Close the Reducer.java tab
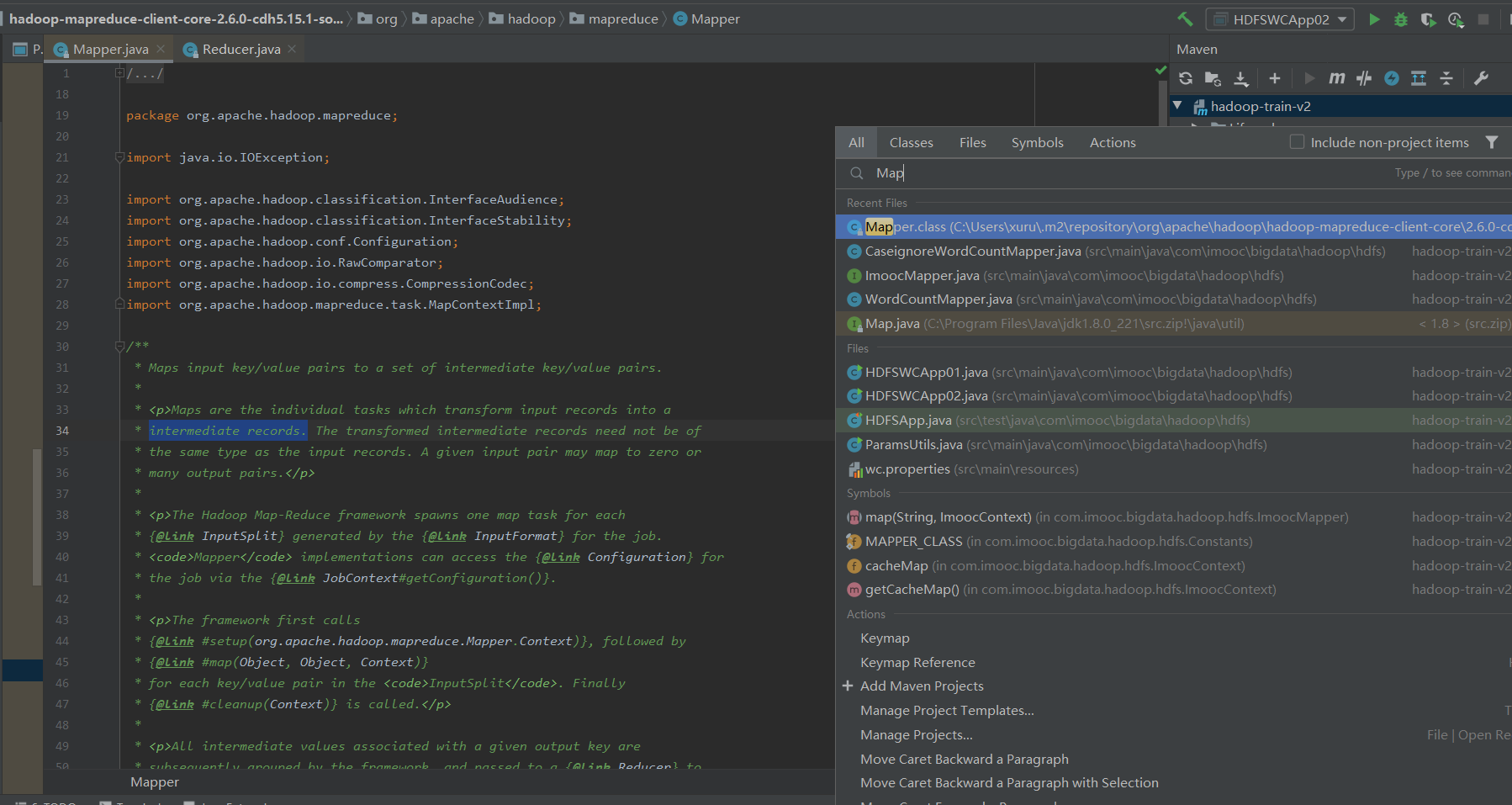 tap(292, 49)
